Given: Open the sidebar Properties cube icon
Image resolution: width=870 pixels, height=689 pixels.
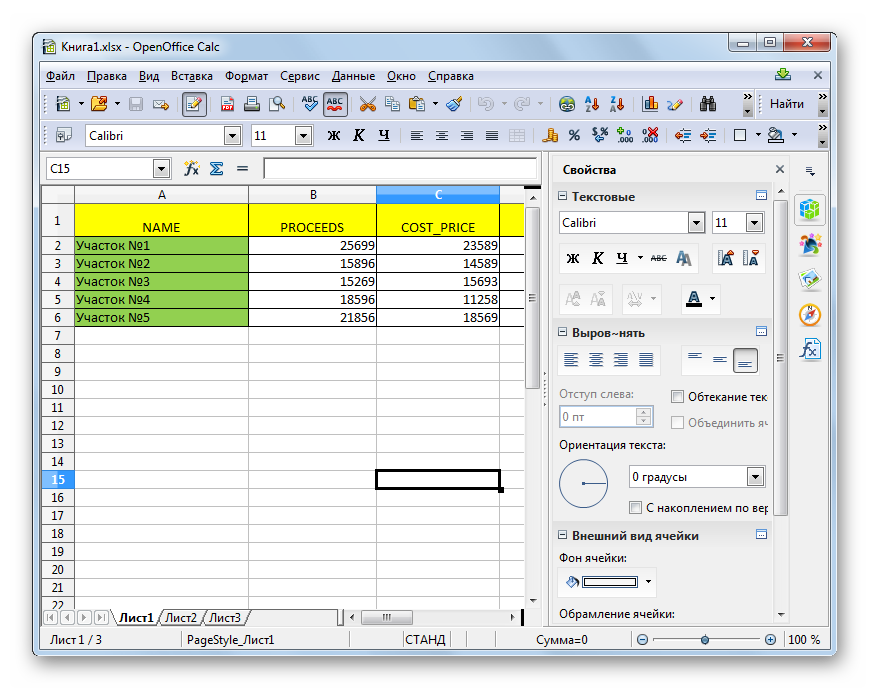Looking at the screenshot, I should tap(810, 209).
